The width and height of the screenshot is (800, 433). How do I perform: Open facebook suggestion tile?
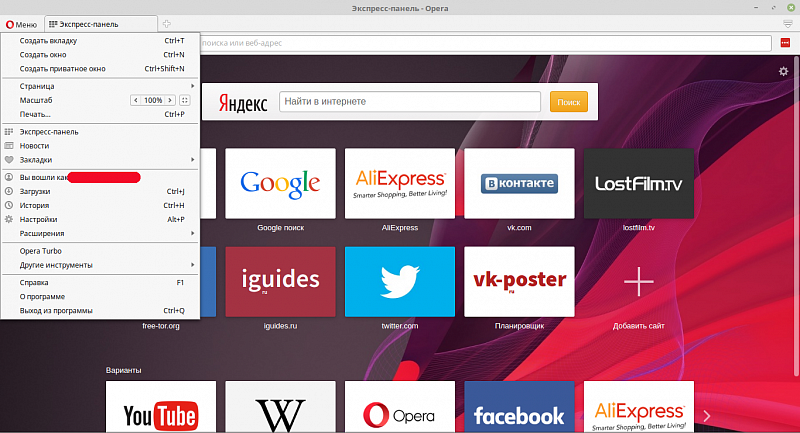point(519,407)
